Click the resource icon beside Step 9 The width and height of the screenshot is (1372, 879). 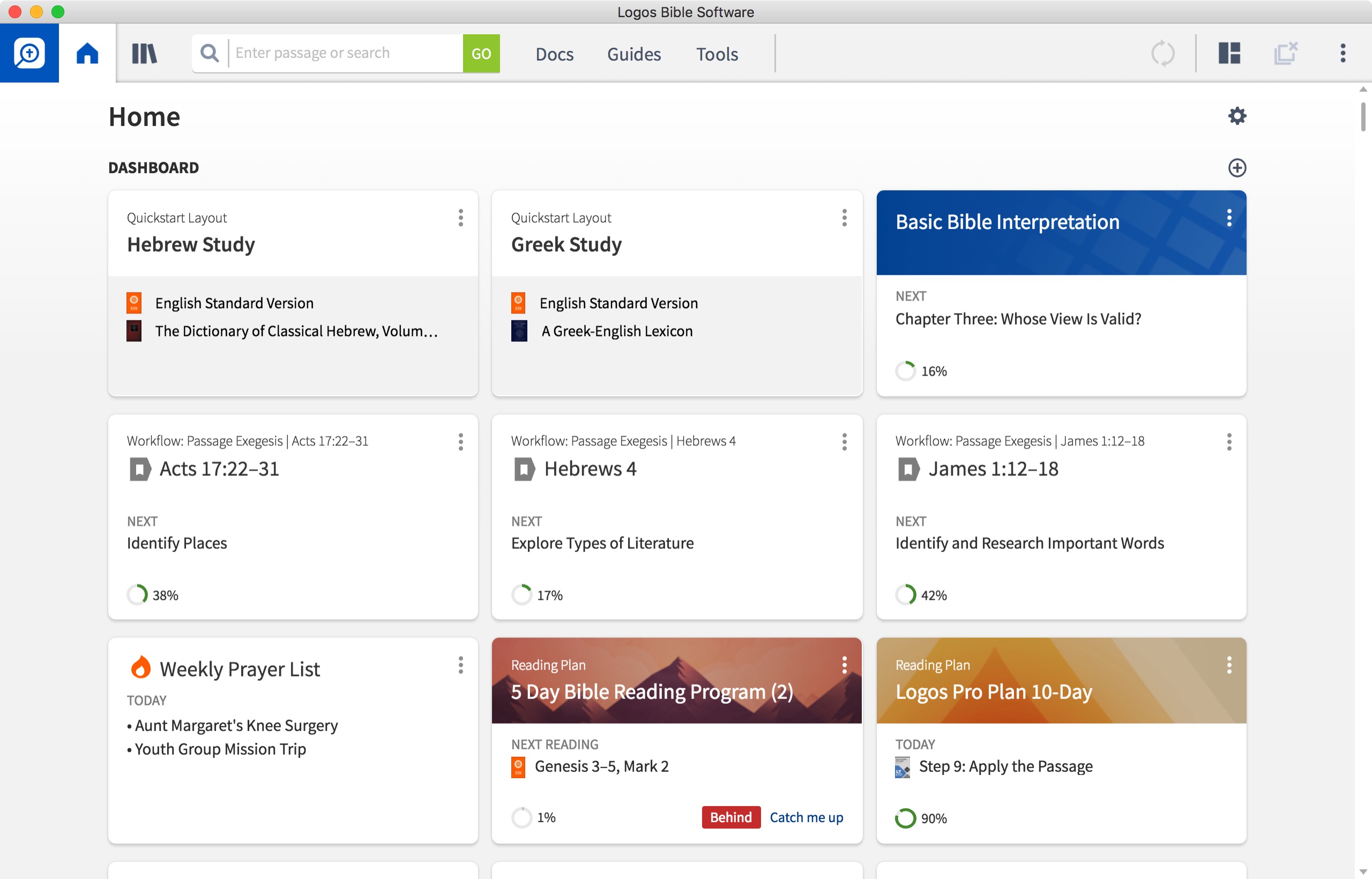coord(903,767)
